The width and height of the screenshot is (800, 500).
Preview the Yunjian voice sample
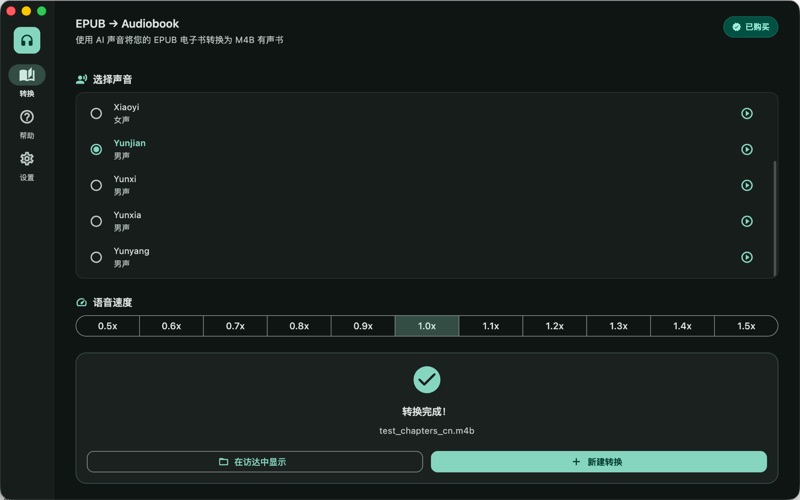pyautogui.click(x=746, y=149)
